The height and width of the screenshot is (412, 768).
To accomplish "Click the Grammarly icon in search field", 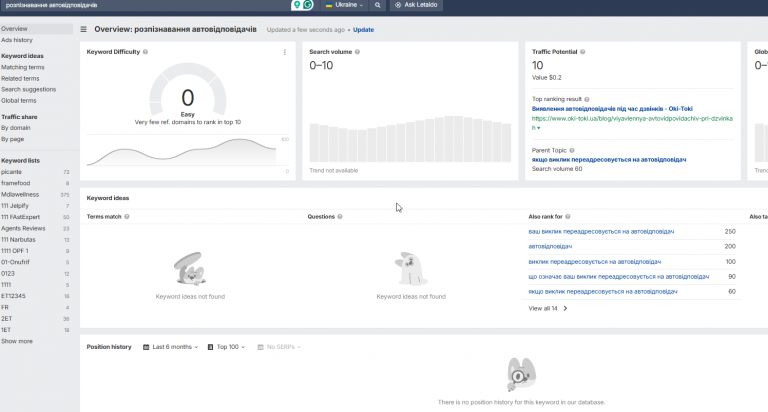I will (308, 5).
